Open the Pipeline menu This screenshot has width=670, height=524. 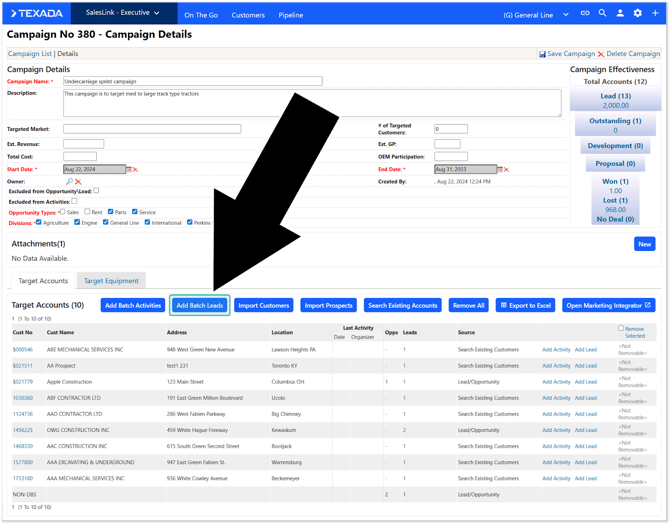tap(291, 15)
